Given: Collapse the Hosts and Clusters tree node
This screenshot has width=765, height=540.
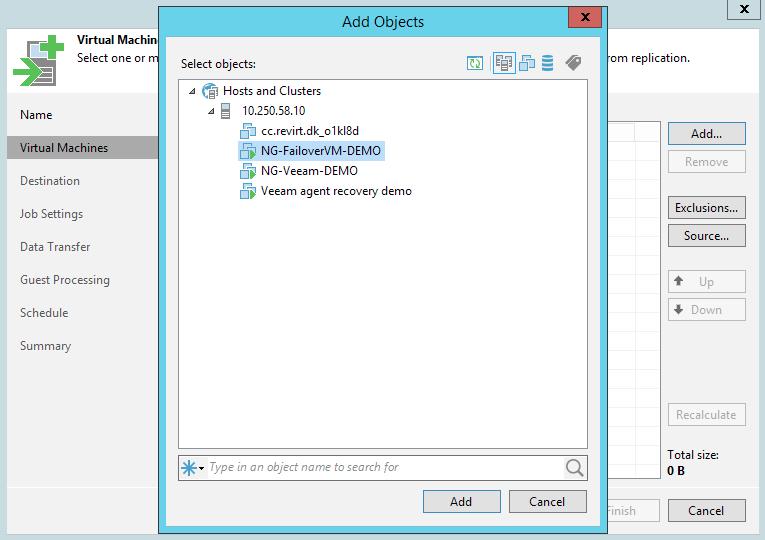Looking at the screenshot, I should pyautogui.click(x=192, y=91).
